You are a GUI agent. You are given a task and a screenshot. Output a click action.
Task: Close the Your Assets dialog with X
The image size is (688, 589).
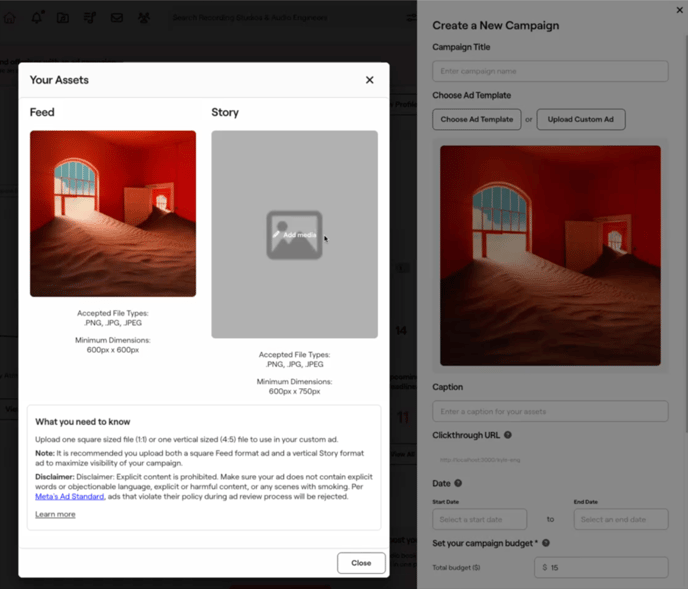click(x=369, y=80)
